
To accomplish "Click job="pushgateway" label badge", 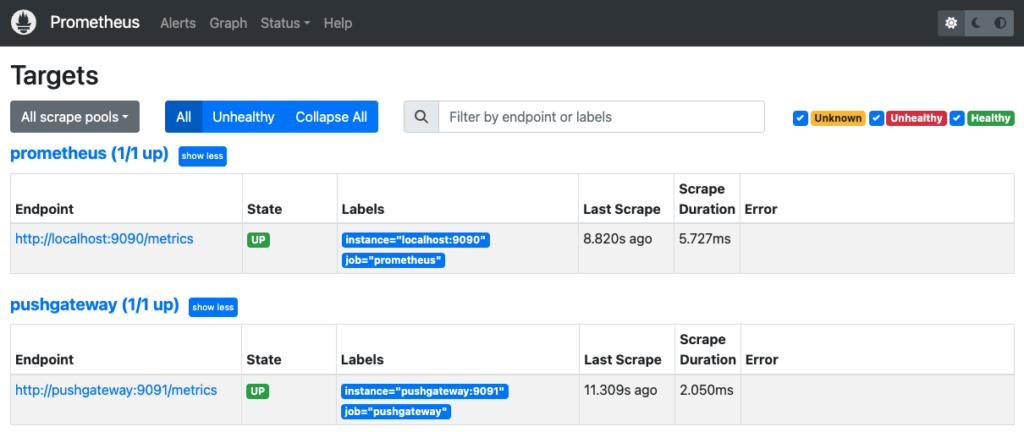I will pyautogui.click(x=396, y=412).
